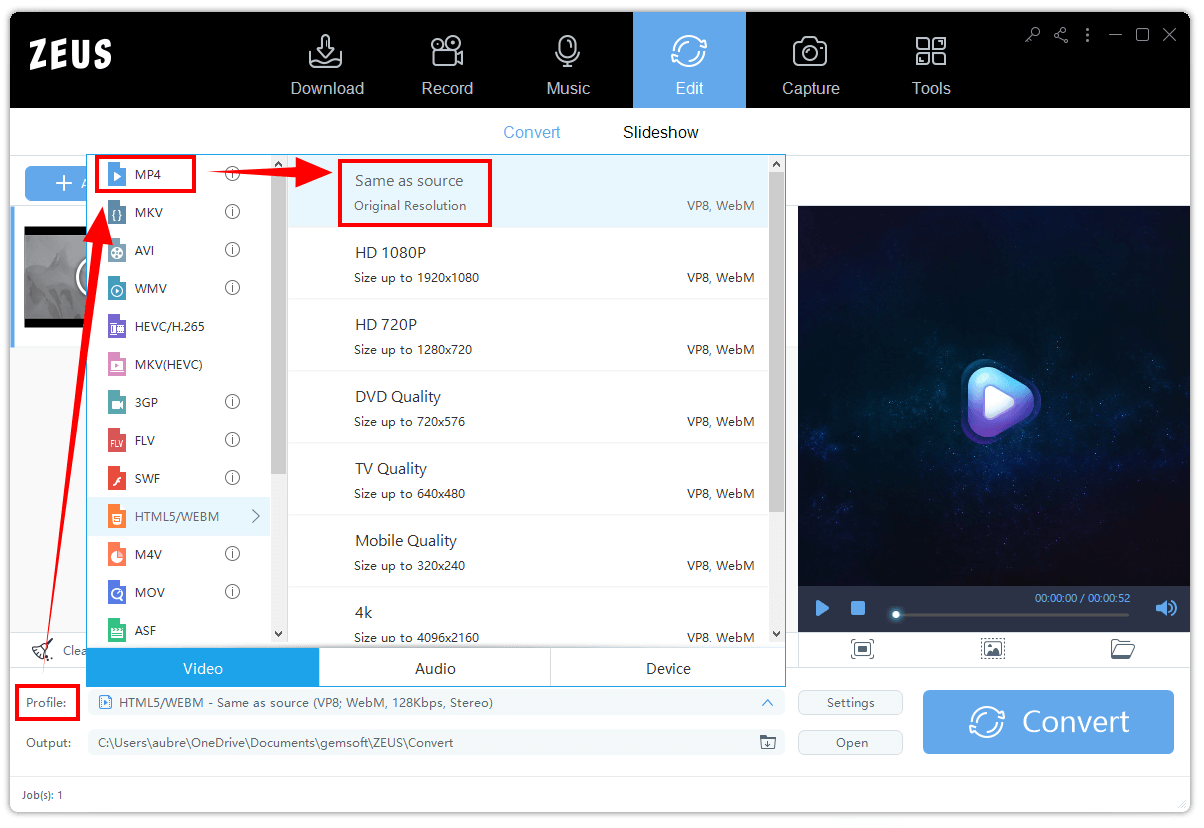Open the Music section
The width and height of the screenshot is (1204, 828).
(568, 64)
